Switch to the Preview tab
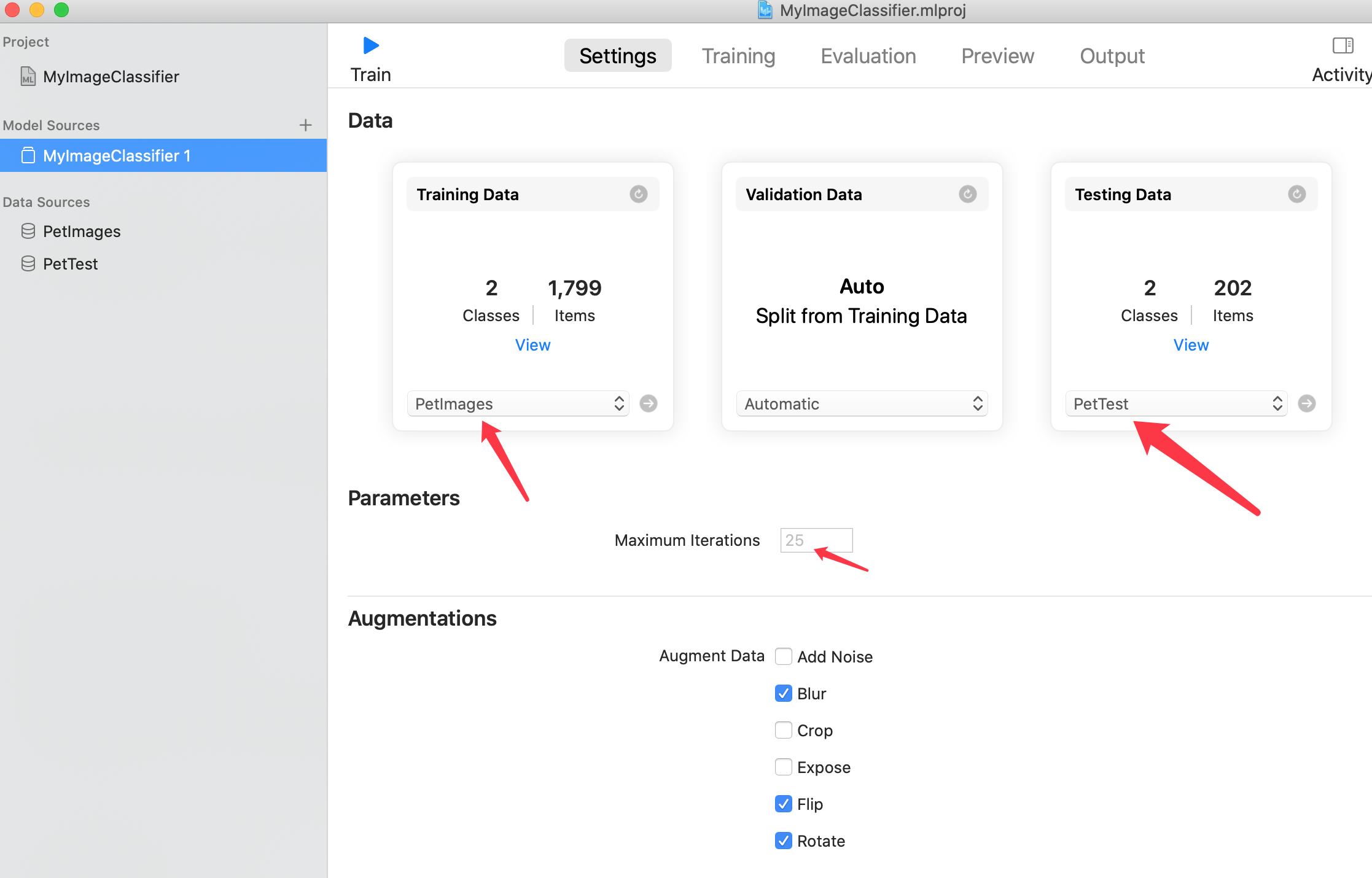This screenshot has width=1372, height=878. click(997, 56)
